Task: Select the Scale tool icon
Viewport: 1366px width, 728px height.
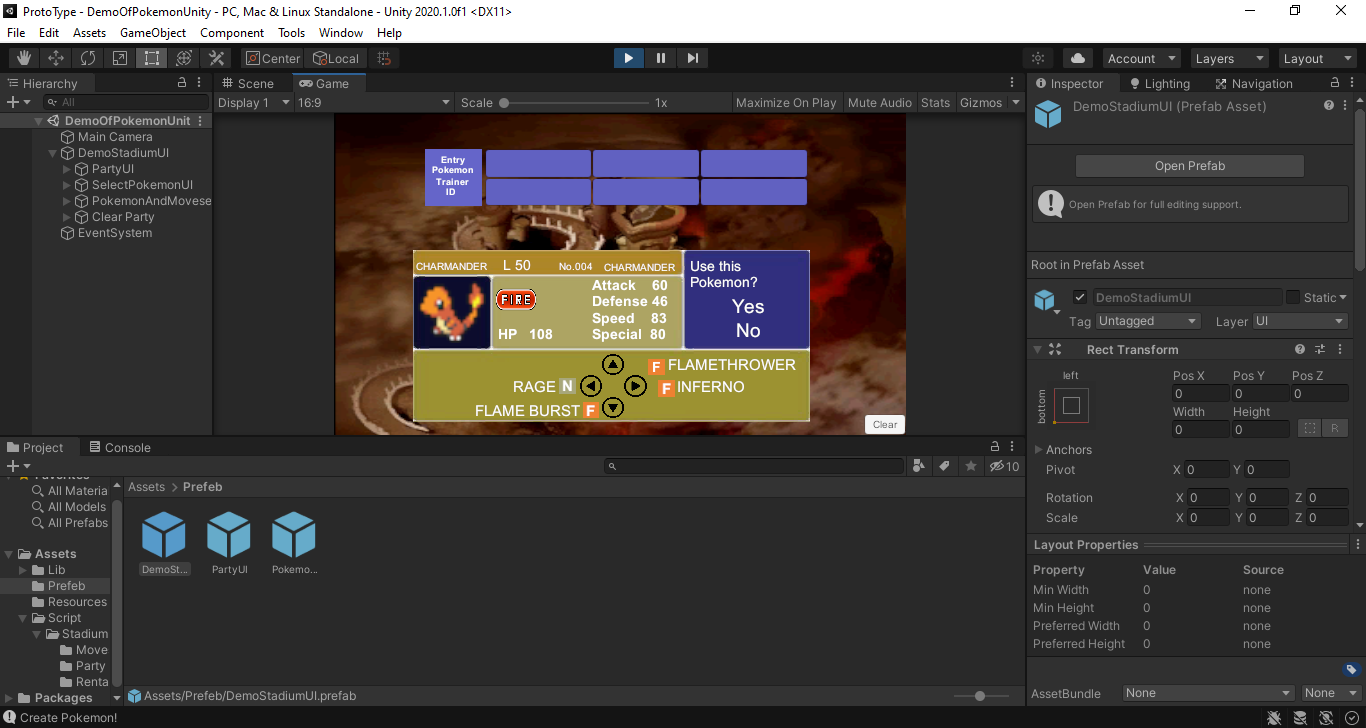Action: (120, 58)
